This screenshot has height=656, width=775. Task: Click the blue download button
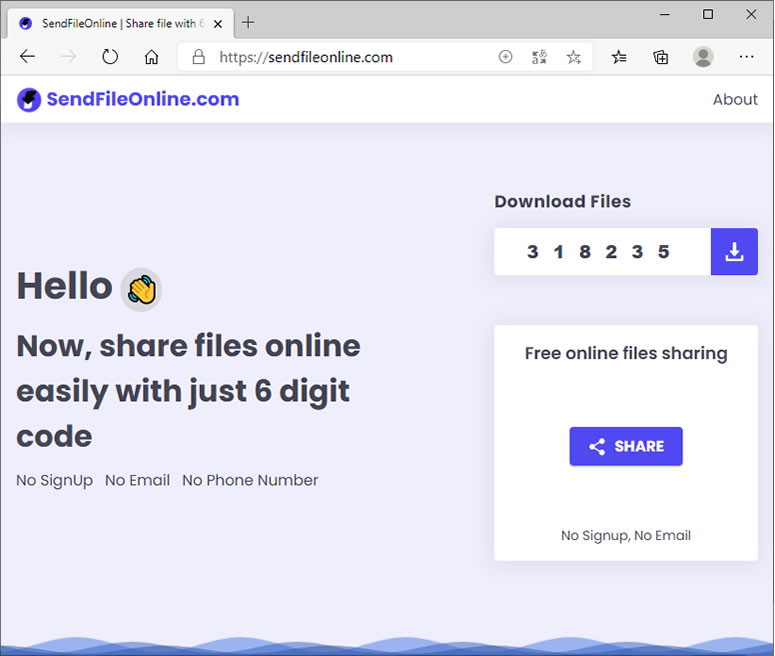734,252
